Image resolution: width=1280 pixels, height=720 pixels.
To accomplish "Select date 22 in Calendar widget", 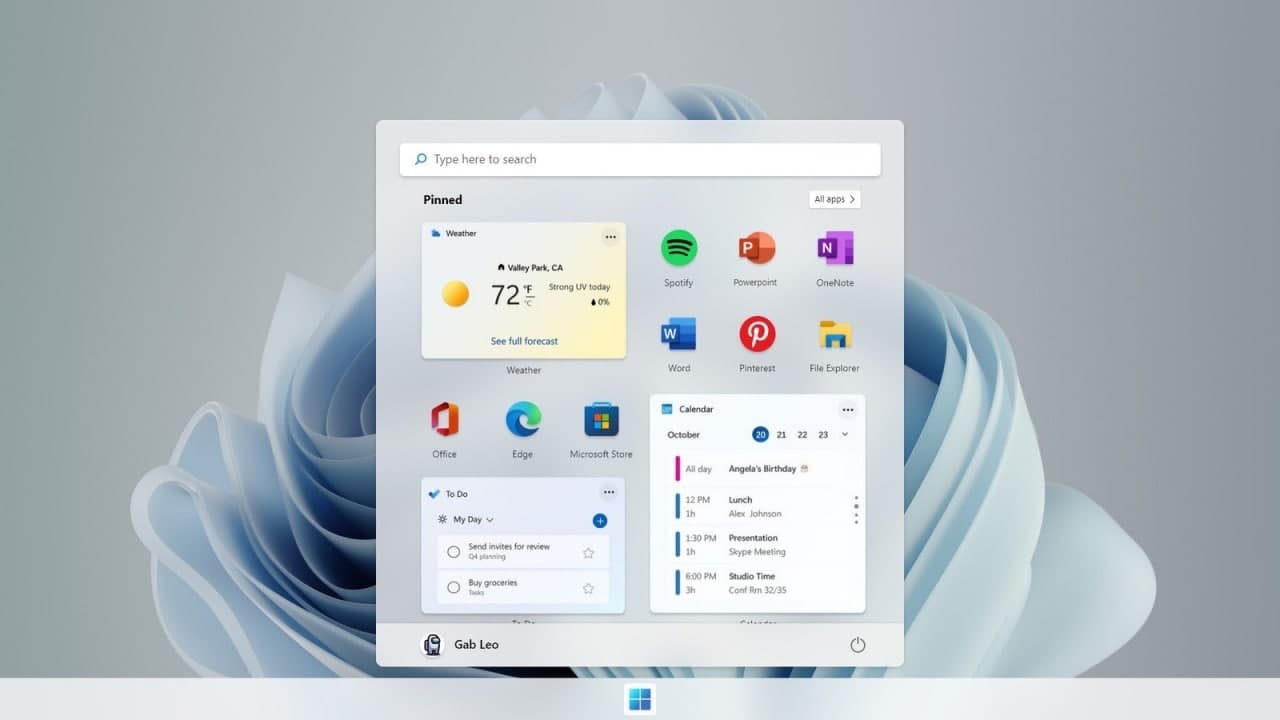I will click(x=802, y=435).
